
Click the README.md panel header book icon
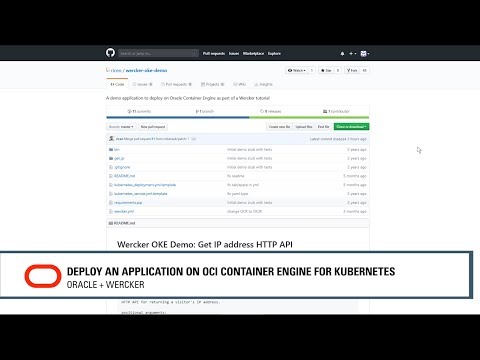(111, 223)
